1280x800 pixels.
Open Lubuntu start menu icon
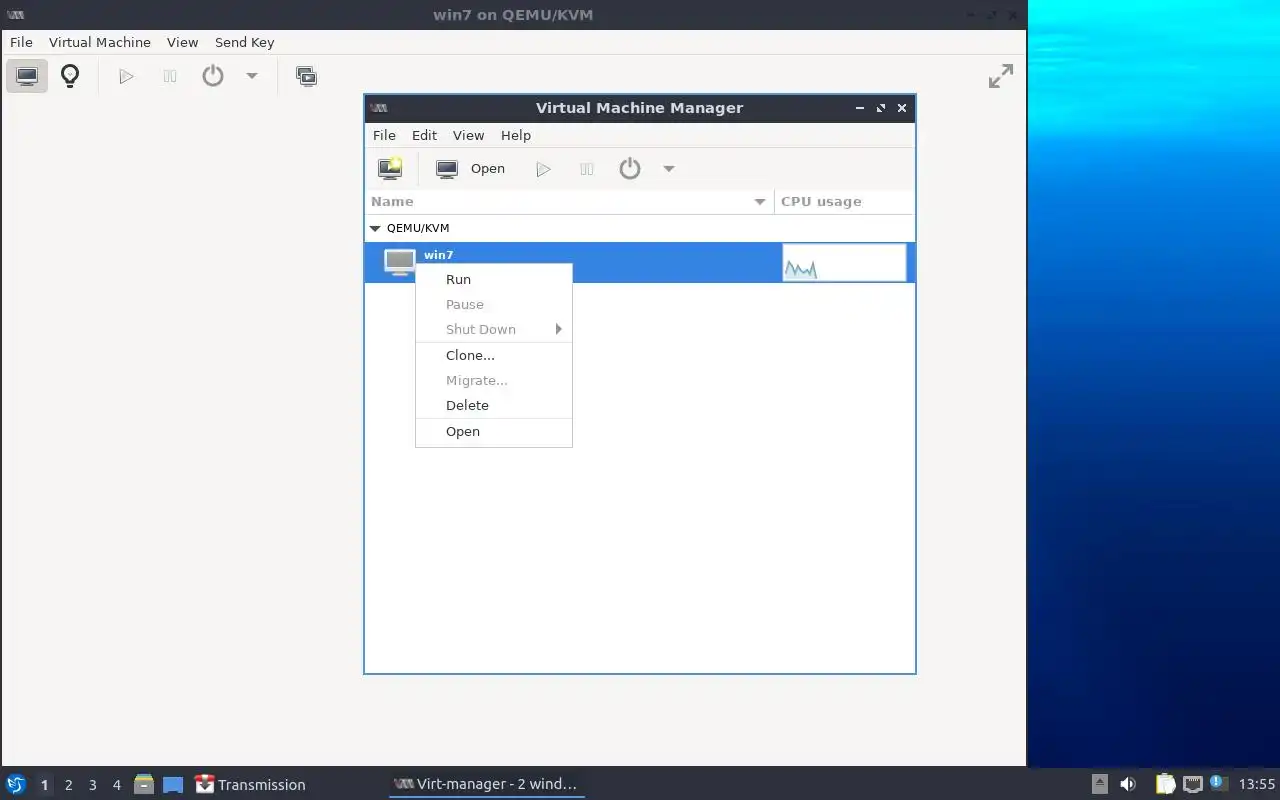click(x=16, y=784)
